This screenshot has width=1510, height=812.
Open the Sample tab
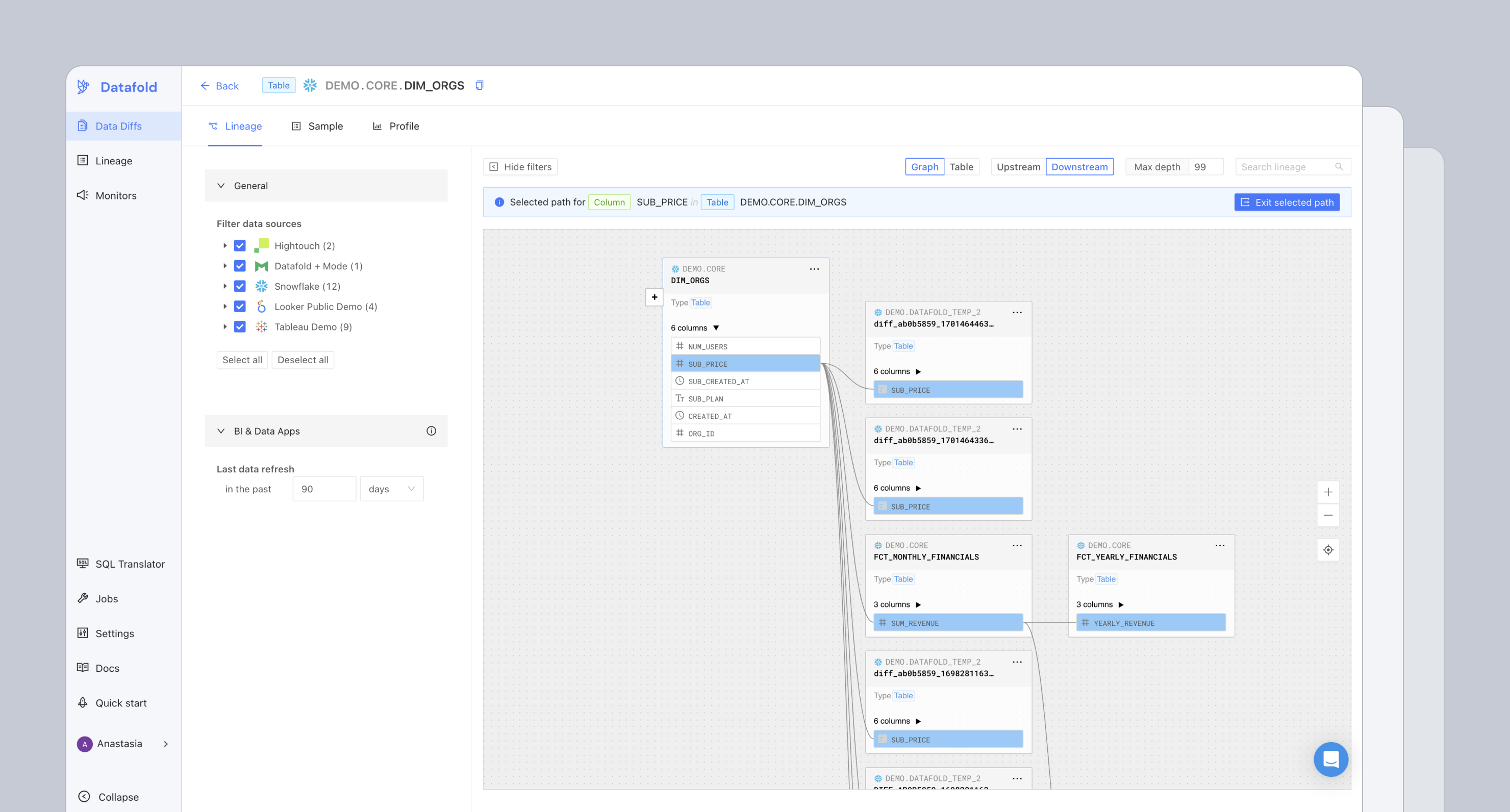(317, 126)
